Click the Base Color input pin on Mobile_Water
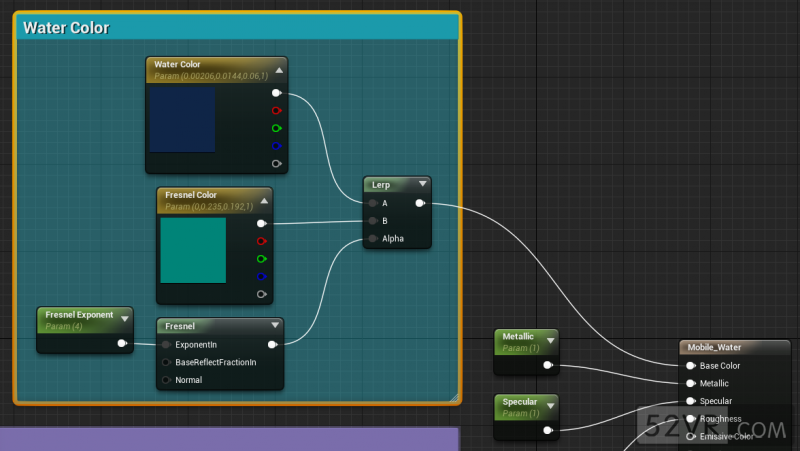800x451 pixels. coord(690,366)
